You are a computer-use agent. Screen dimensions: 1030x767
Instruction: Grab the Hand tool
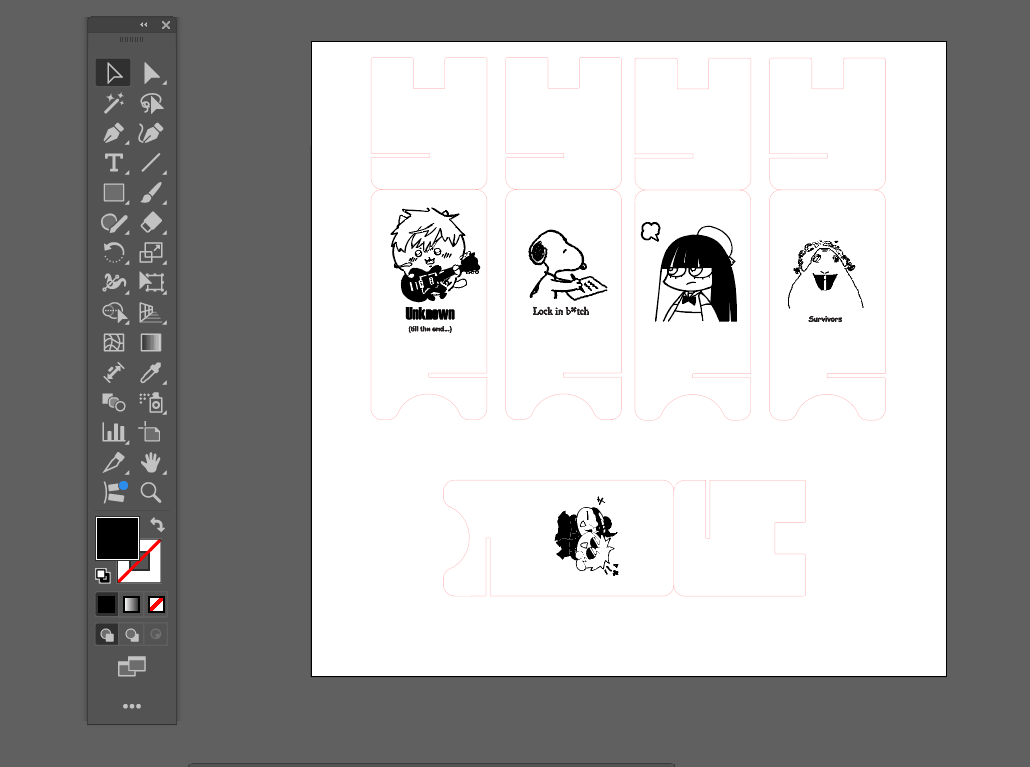pos(152,462)
